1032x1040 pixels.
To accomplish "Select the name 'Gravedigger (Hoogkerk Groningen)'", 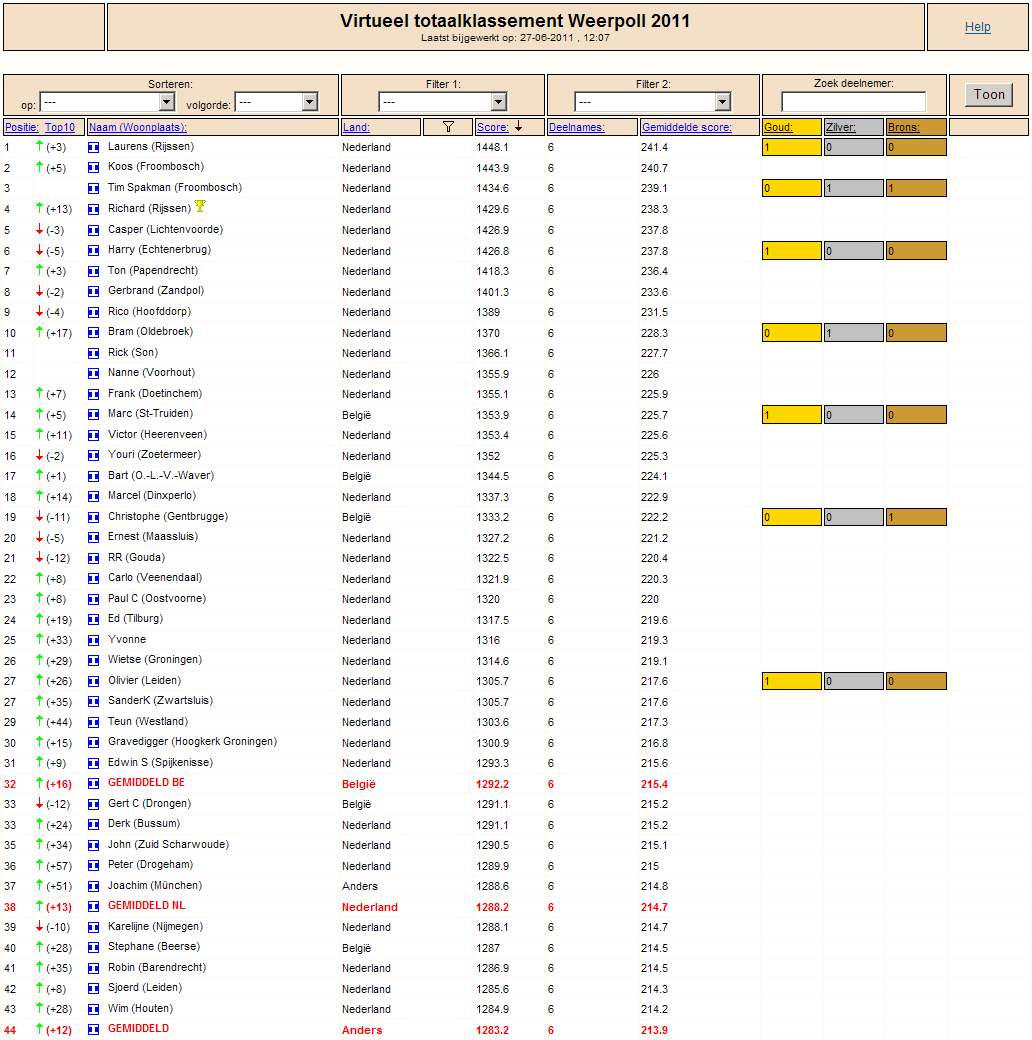I will click(x=192, y=742).
